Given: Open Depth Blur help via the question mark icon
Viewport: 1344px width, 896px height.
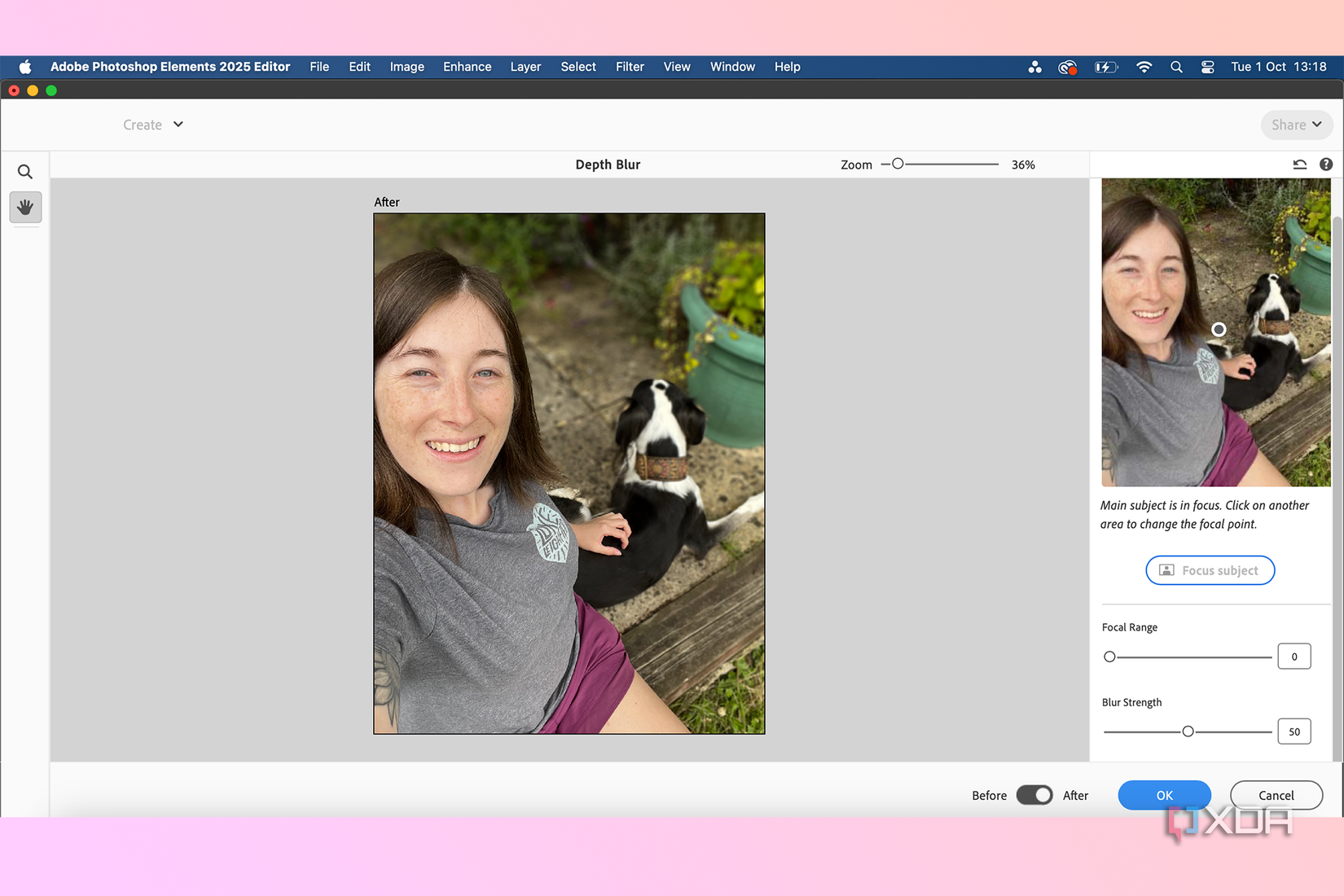Looking at the screenshot, I should click(x=1325, y=164).
